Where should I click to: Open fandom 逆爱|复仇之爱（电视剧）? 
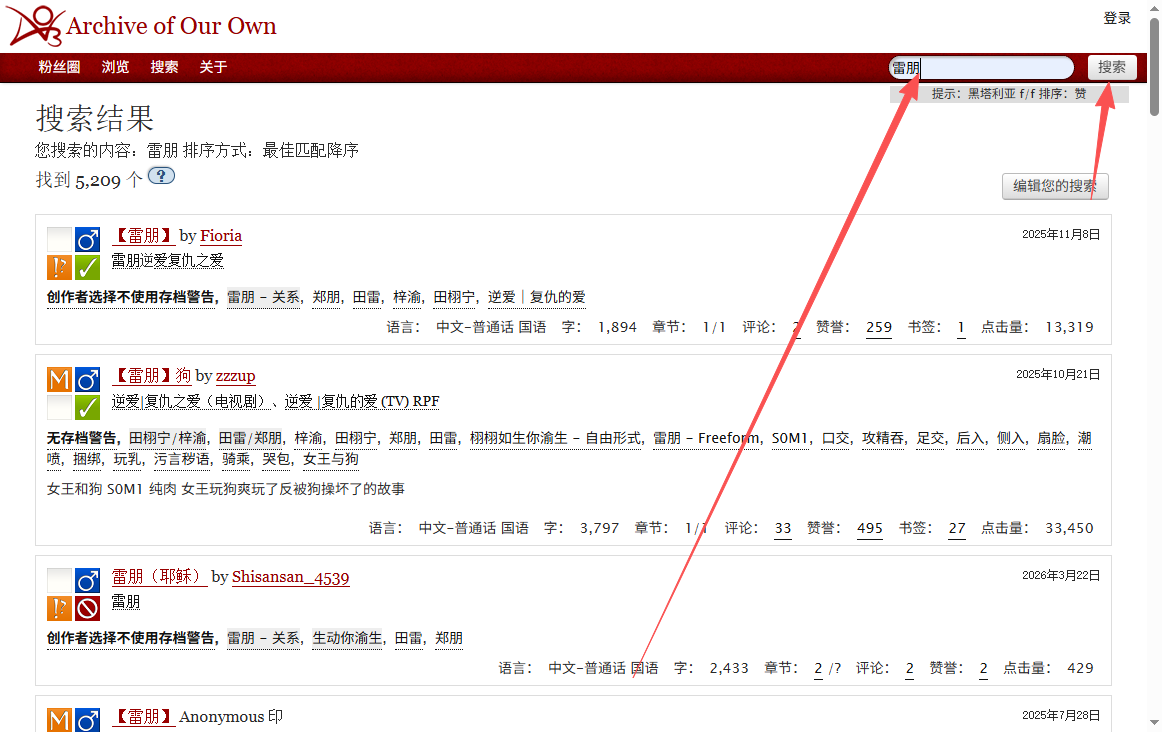192,401
